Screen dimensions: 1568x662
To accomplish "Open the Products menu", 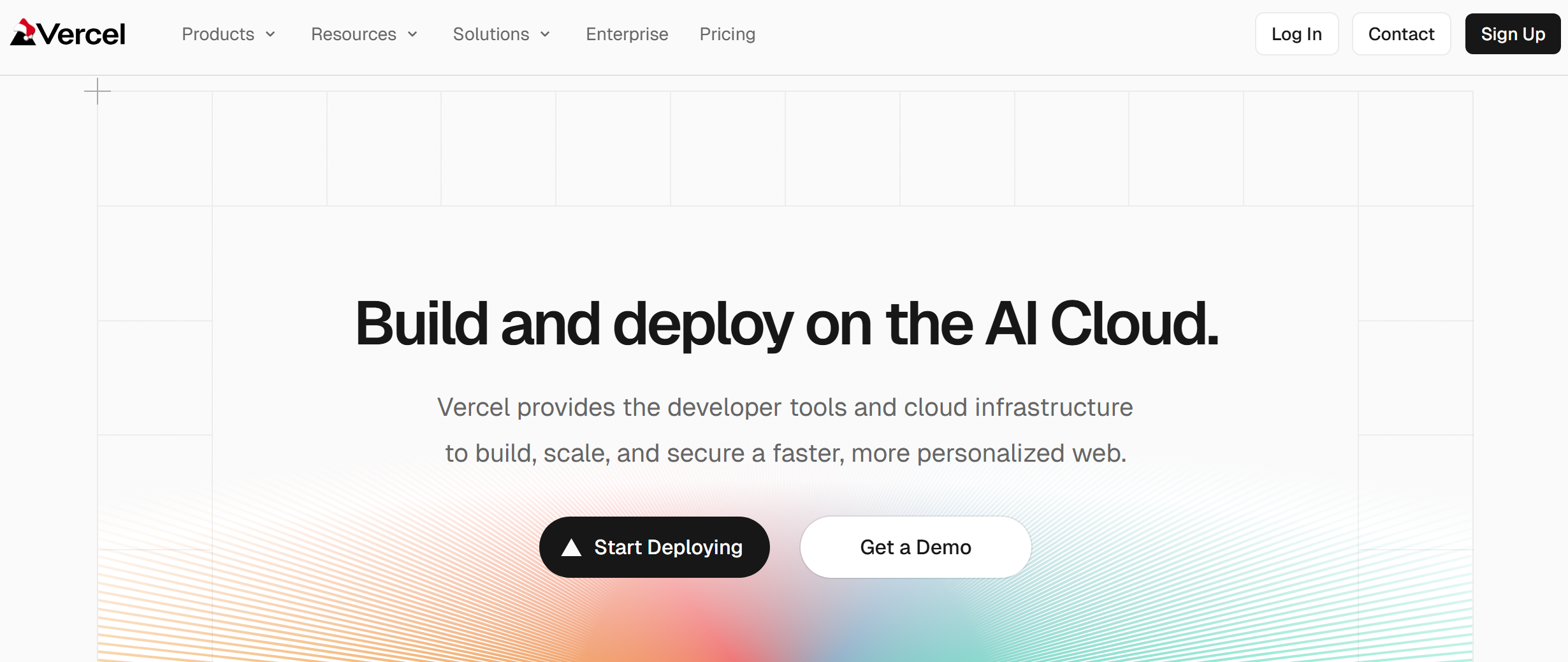I will tap(218, 34).
